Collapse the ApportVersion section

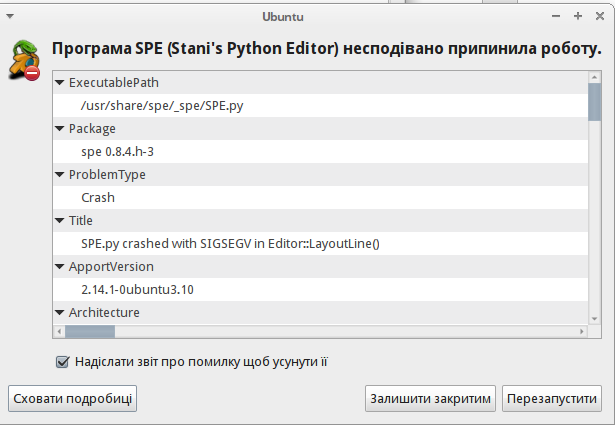[x=60, y=267]
